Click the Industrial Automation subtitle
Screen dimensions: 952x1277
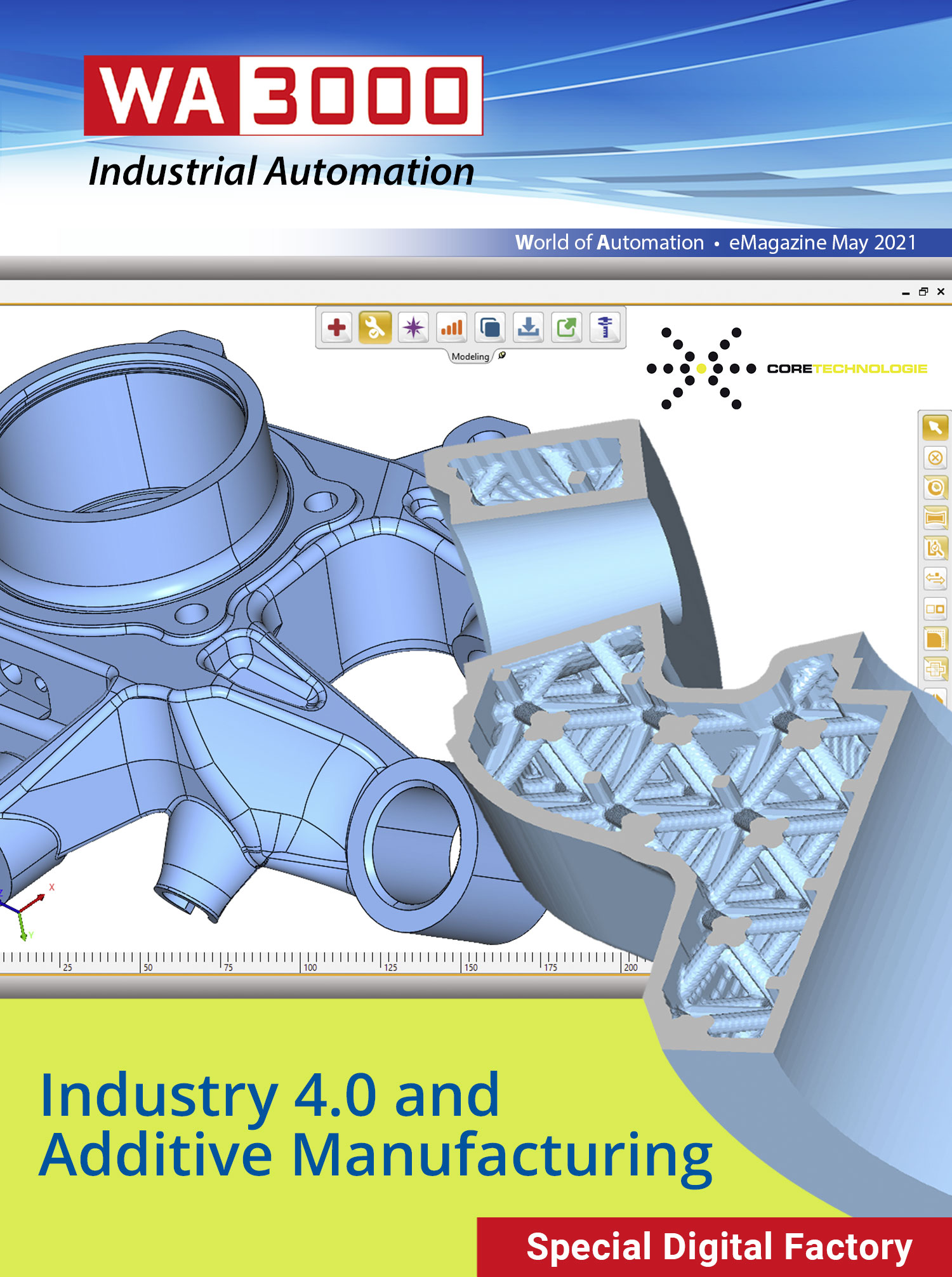(x=281, y=171)
